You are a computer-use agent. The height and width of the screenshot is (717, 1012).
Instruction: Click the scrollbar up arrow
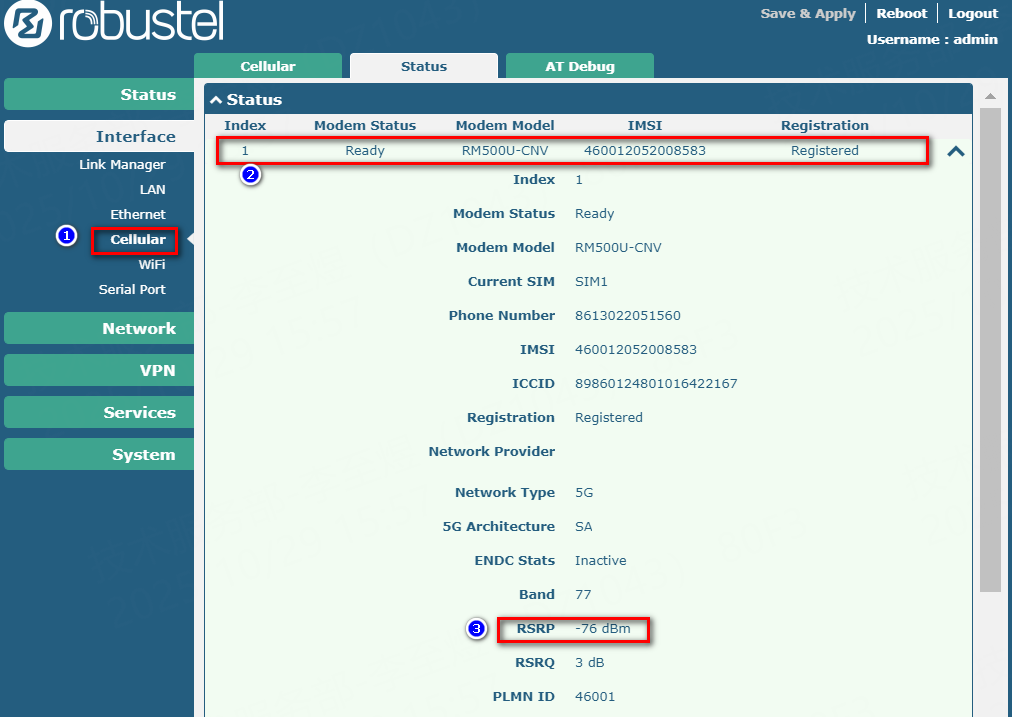pyautogui.click(x=990, y=96)
